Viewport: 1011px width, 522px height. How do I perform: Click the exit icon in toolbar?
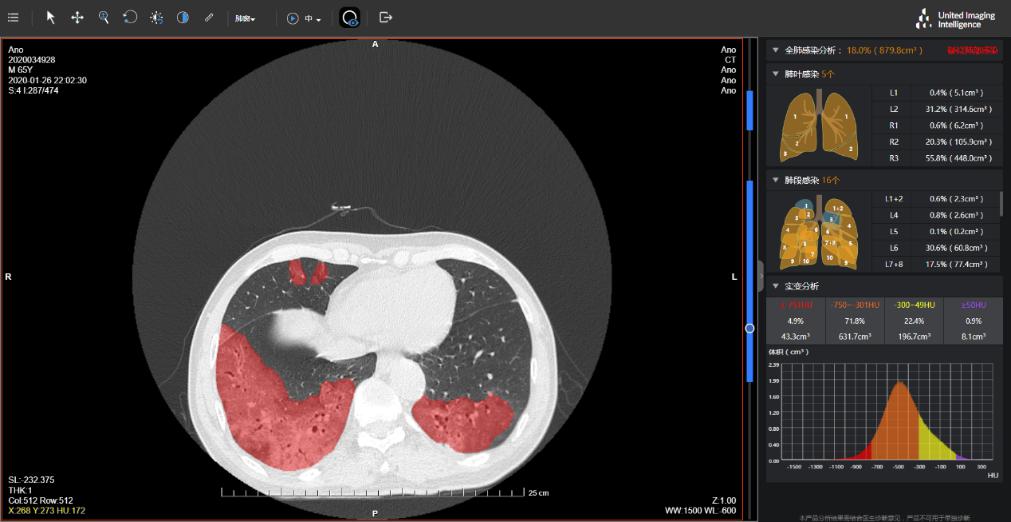(x=386, y=17)
